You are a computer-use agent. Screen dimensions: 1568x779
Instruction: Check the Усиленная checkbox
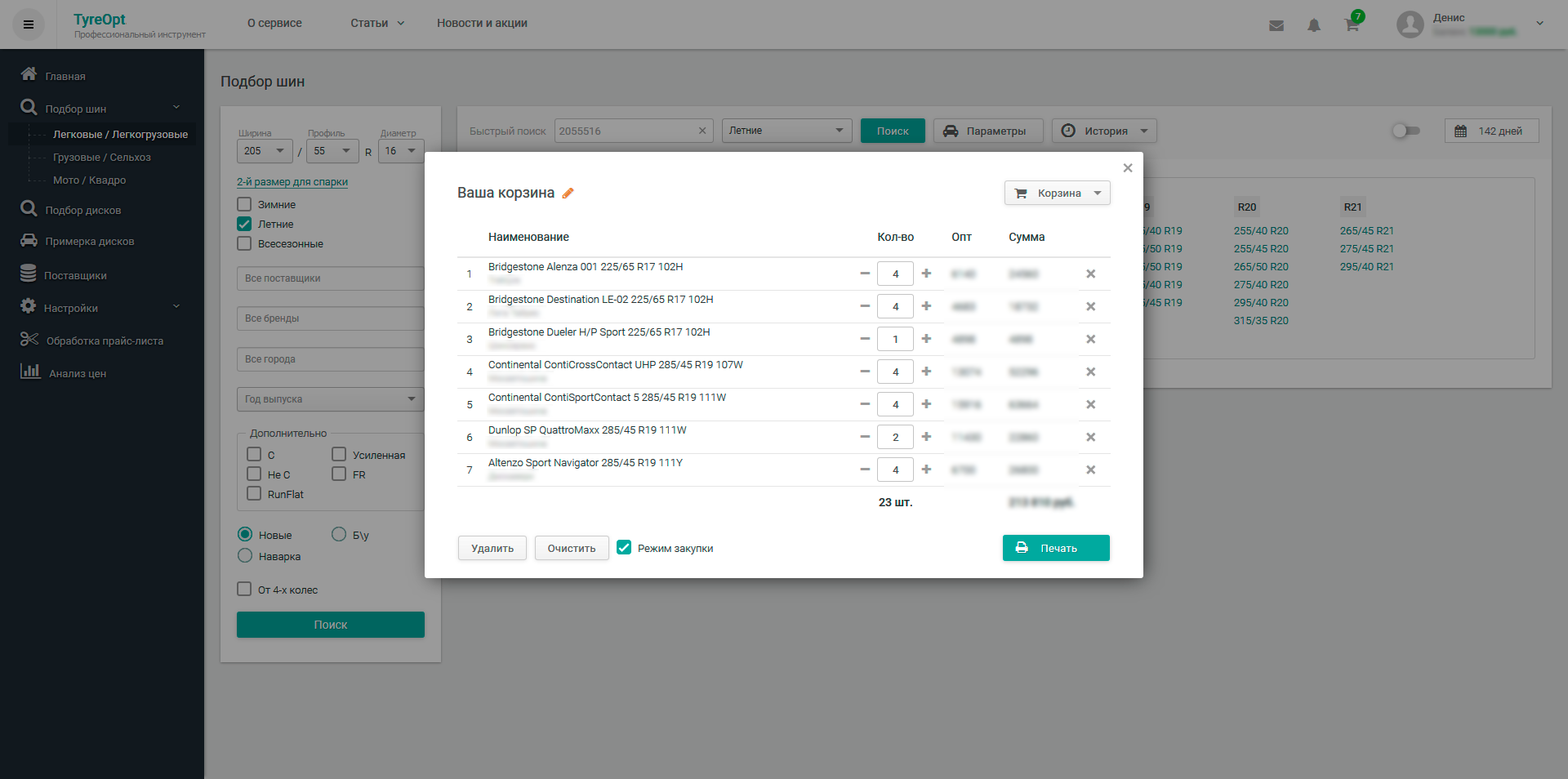tap(339, 455)
